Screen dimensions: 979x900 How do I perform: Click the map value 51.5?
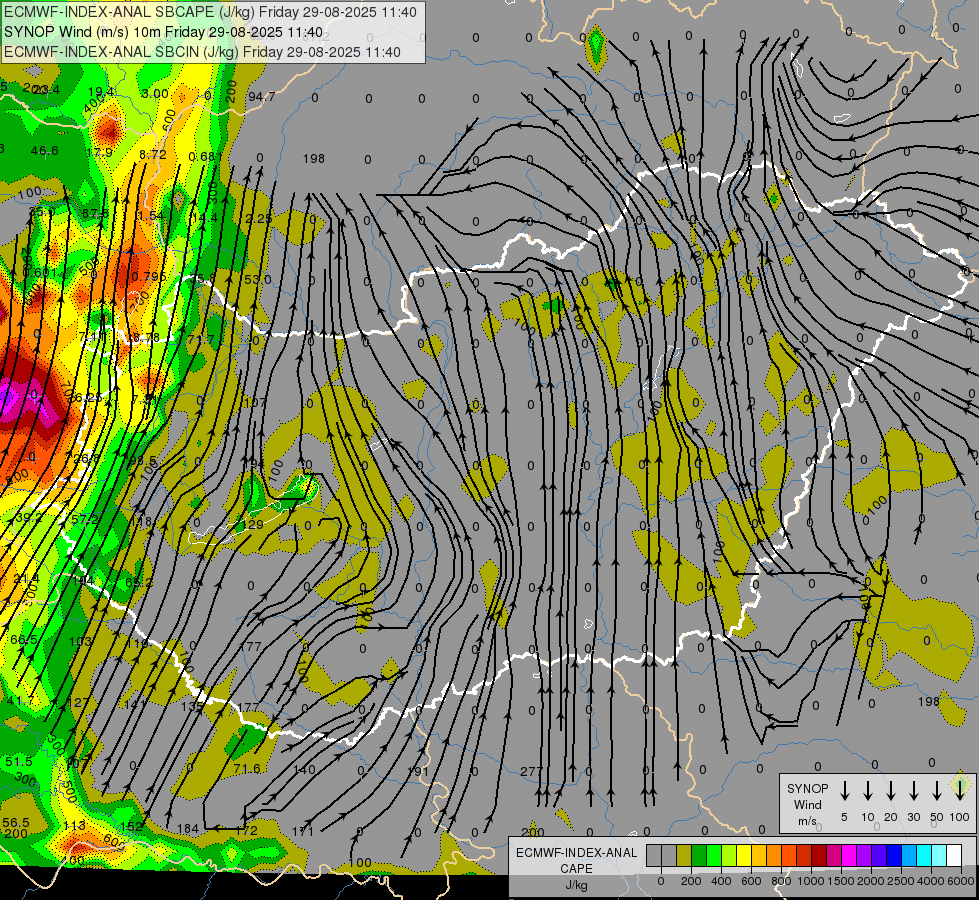[x=19, y=761]
